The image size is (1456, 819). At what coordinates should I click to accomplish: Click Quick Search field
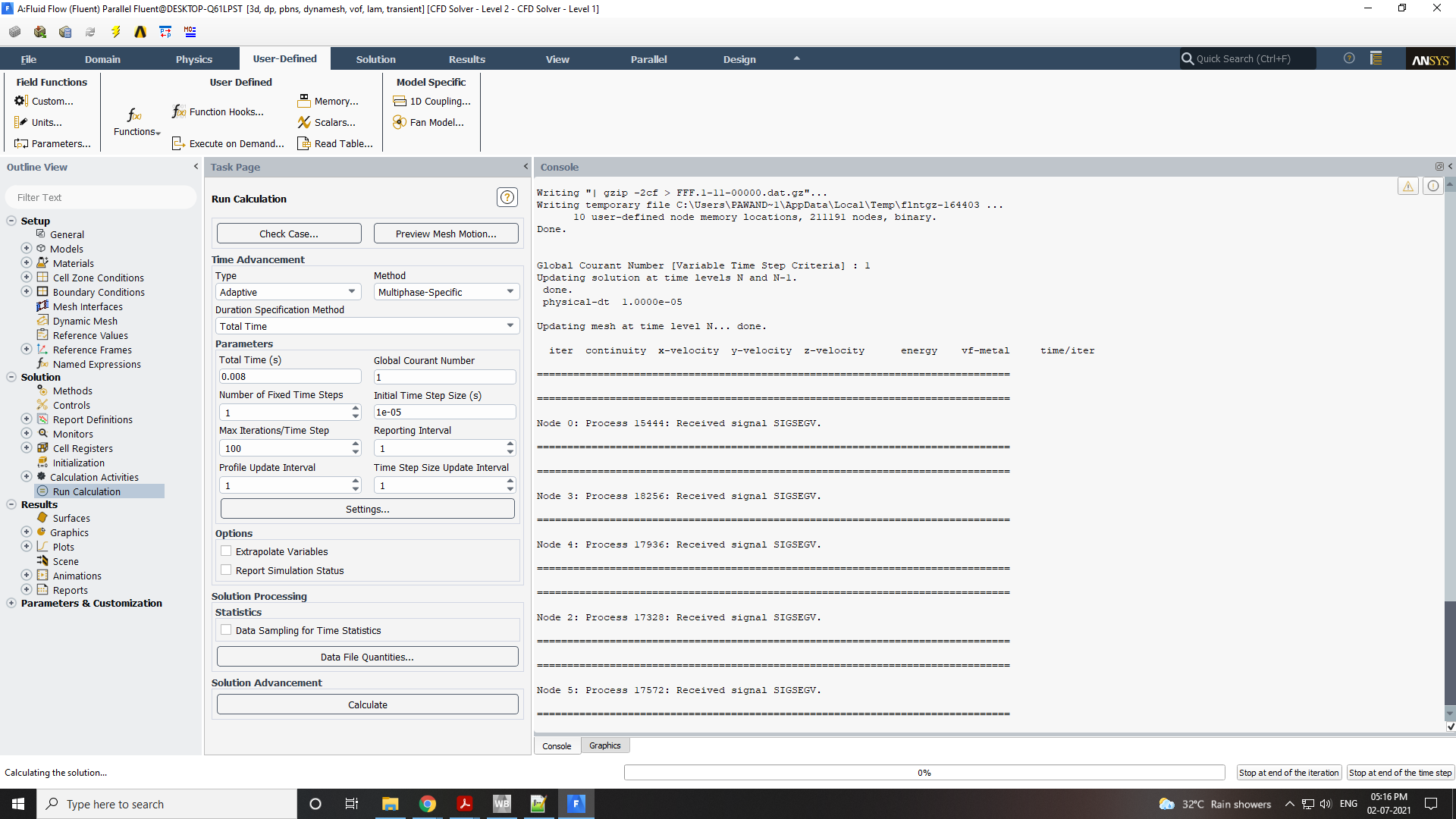click(x=1247, y=58)
